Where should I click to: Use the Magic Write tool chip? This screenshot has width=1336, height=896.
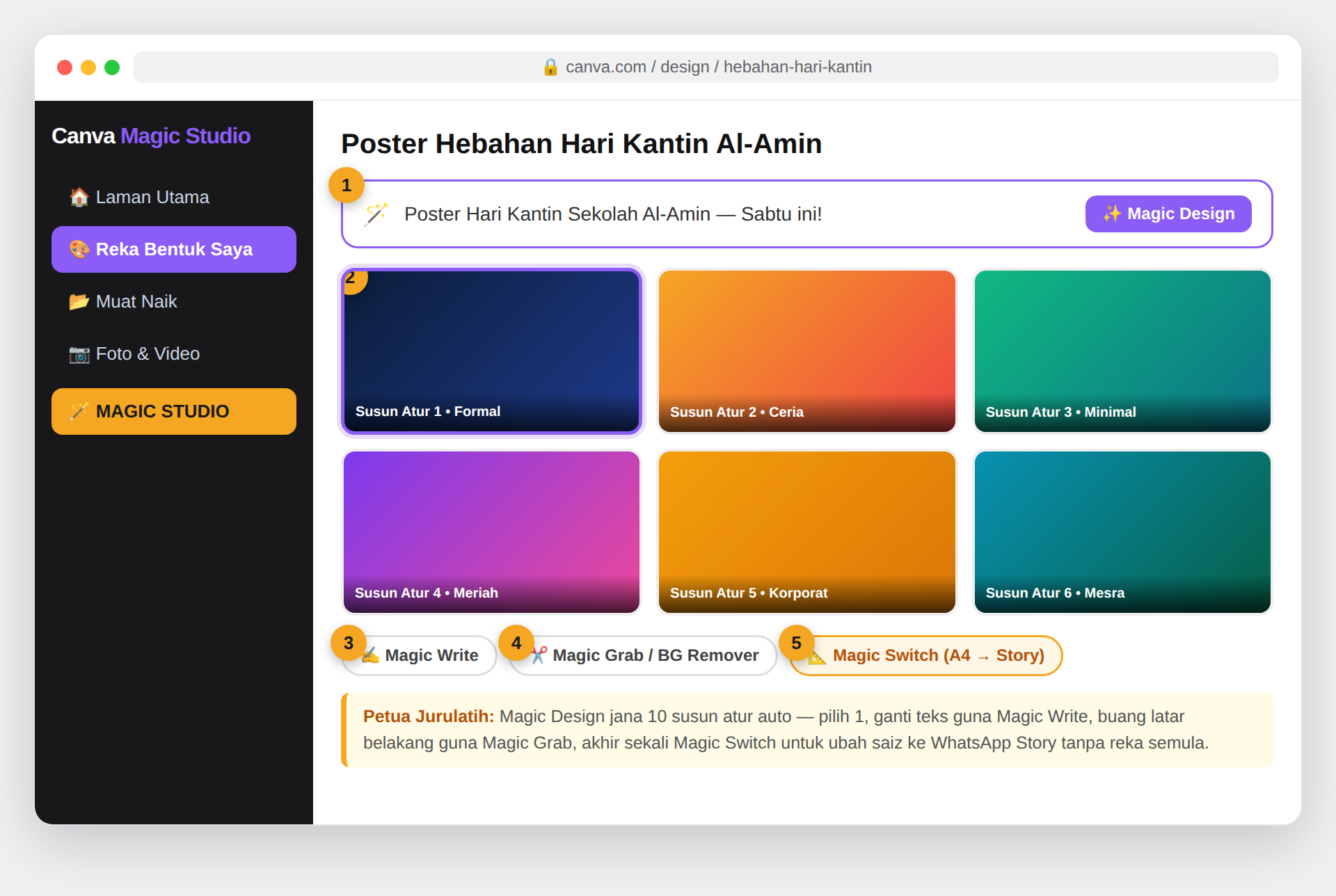coord(420,655)
